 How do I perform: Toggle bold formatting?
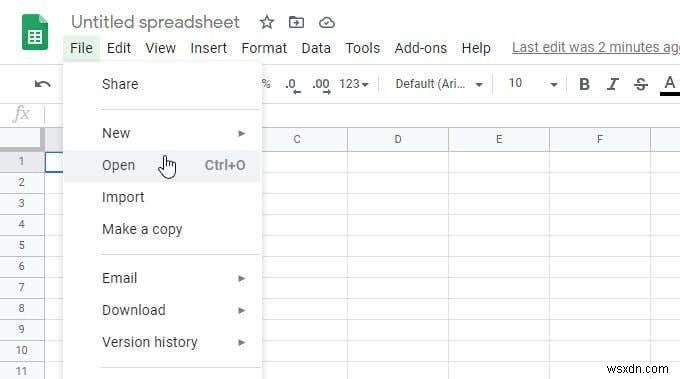584,84
